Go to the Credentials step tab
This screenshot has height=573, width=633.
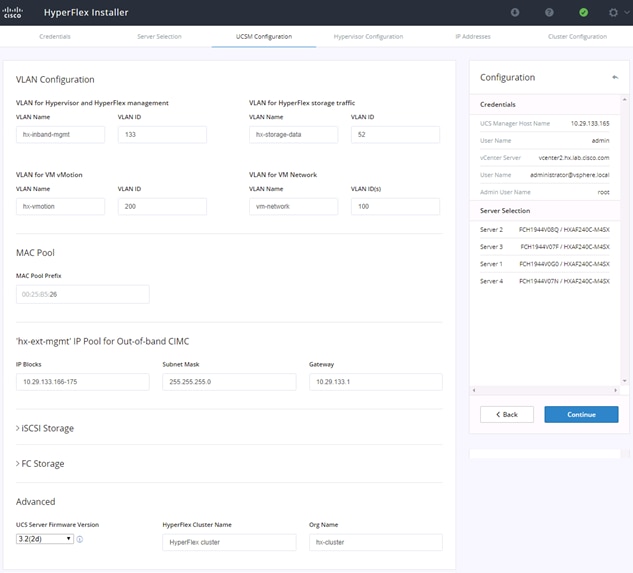coord(55,36)
